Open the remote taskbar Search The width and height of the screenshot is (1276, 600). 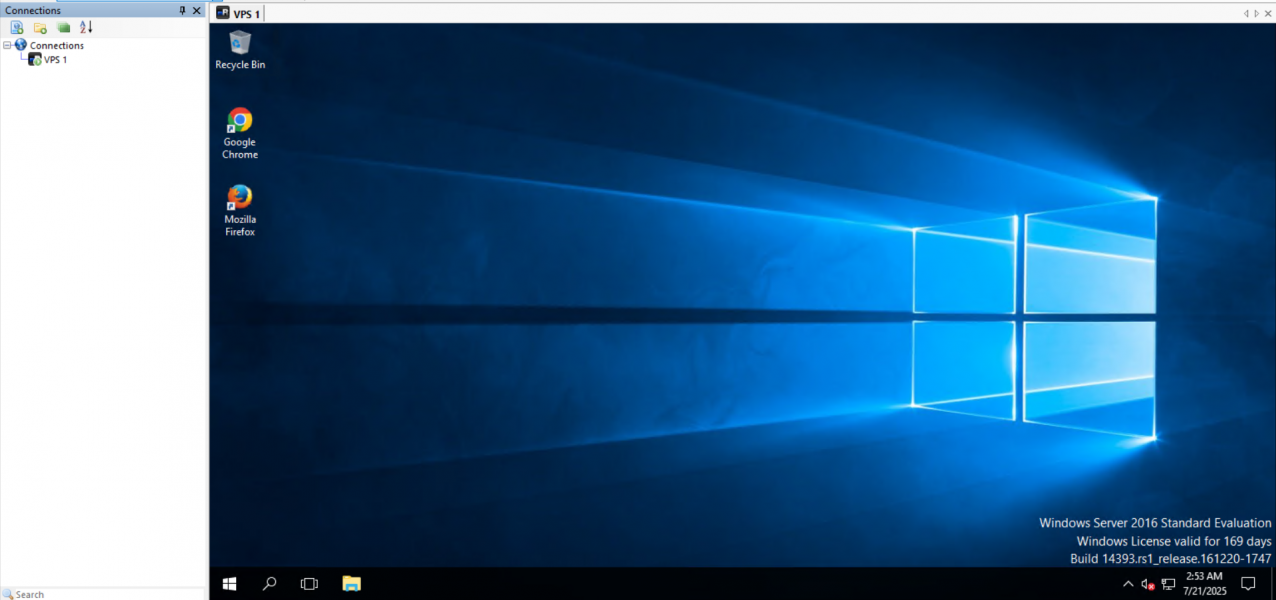coord(269,583)
